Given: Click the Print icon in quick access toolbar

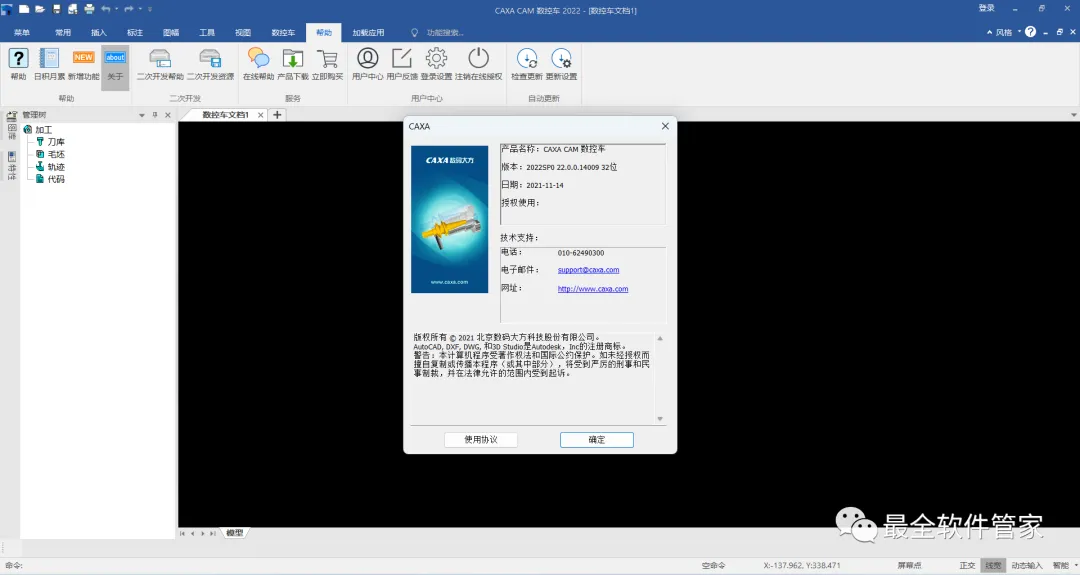Looking at the screenshot, I should pyautogui.click(x=89, y=9).
